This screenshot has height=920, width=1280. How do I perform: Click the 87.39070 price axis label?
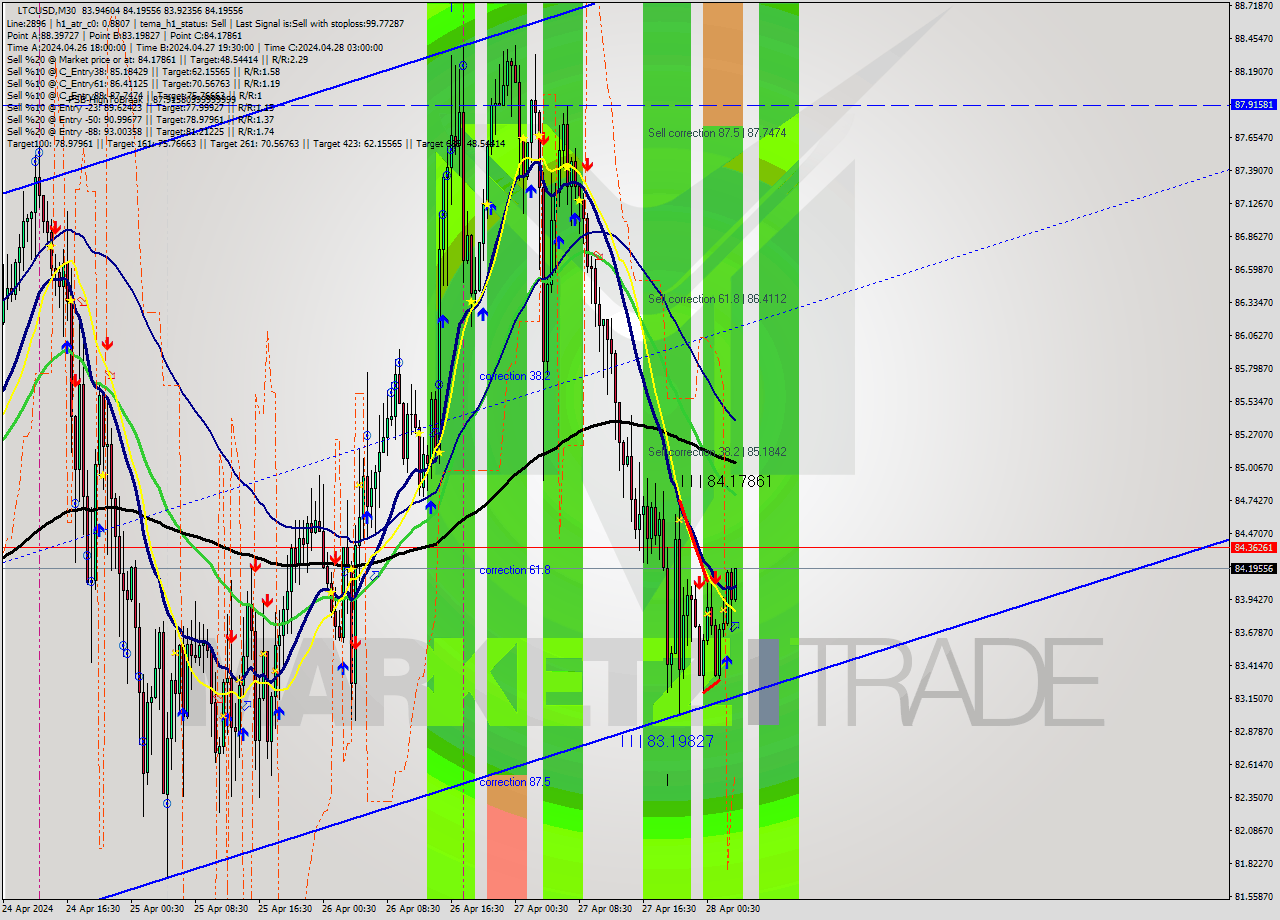[1253, 170]
